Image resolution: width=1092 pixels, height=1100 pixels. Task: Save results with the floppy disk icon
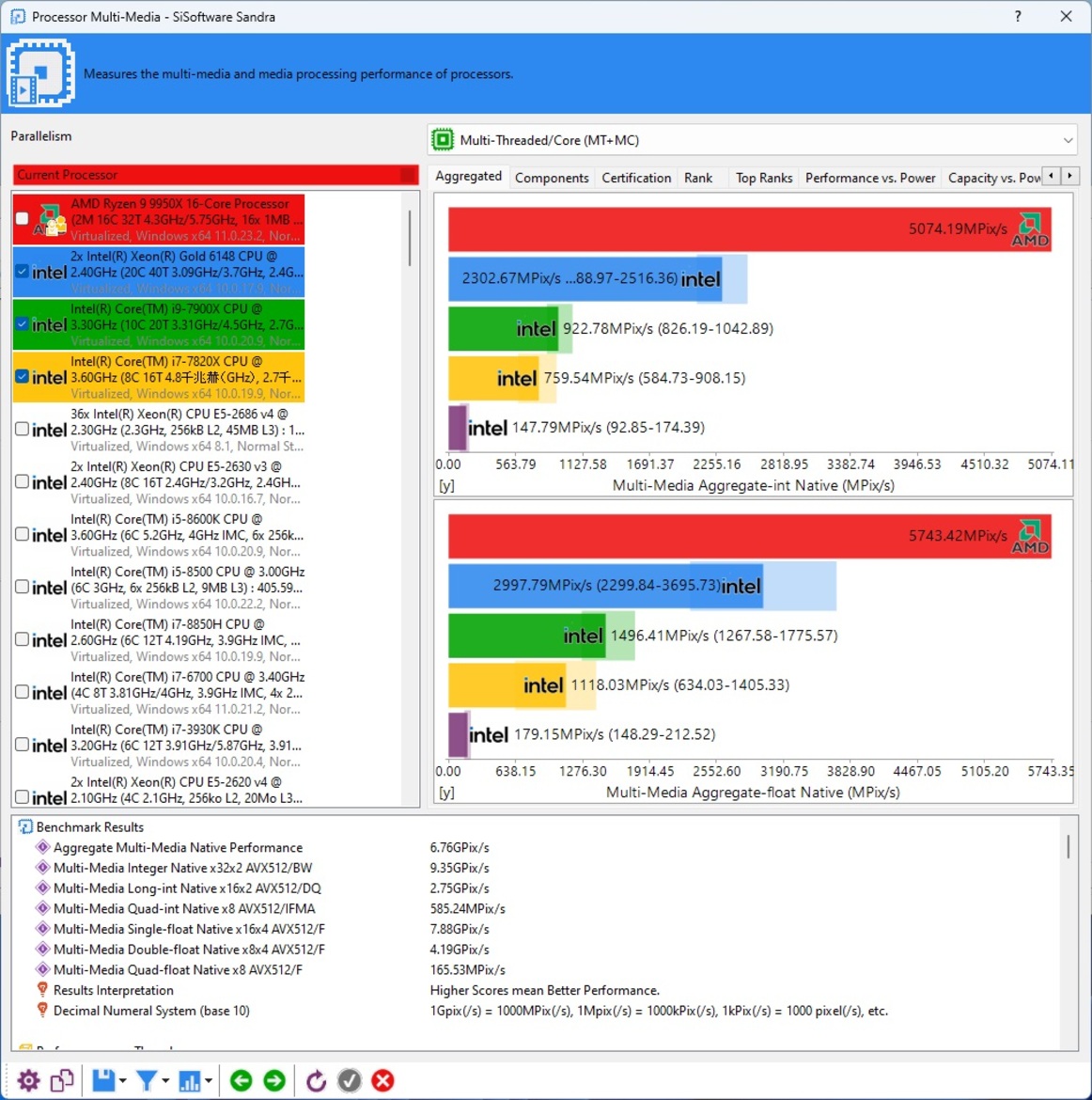click(x=103, y=1080)
